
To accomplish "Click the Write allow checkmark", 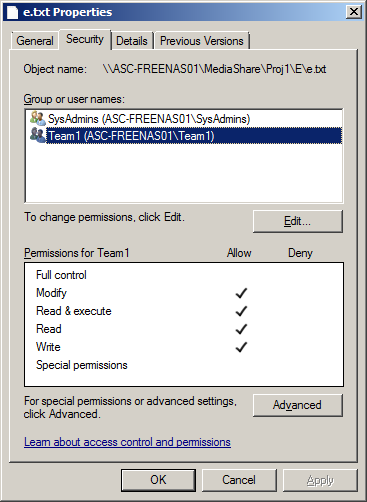I will pos(241,347).
